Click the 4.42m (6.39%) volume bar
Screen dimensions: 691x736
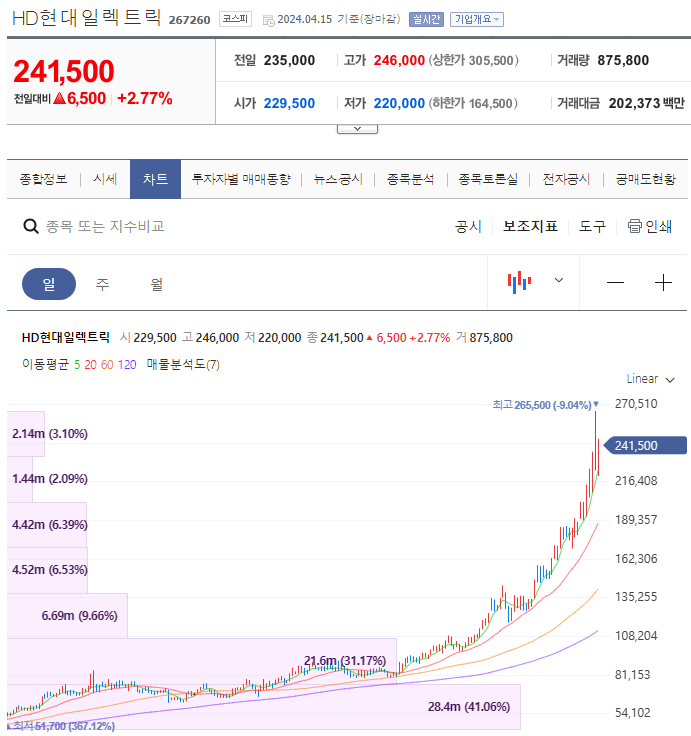(47, 524)
